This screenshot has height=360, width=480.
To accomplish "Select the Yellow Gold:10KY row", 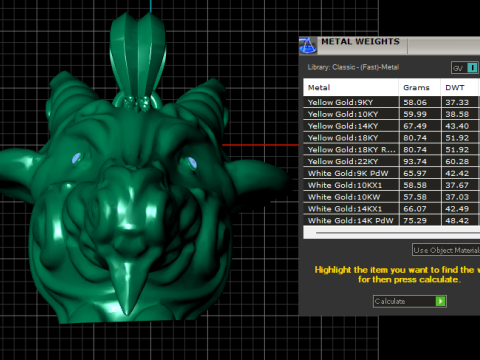I will pos(392,114).
